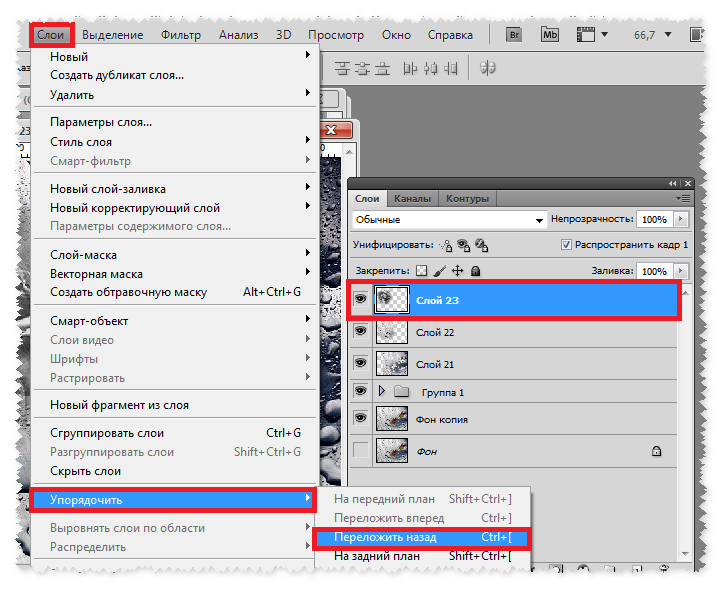Hide layer Слой 23
723x589 pixels.
360,299
